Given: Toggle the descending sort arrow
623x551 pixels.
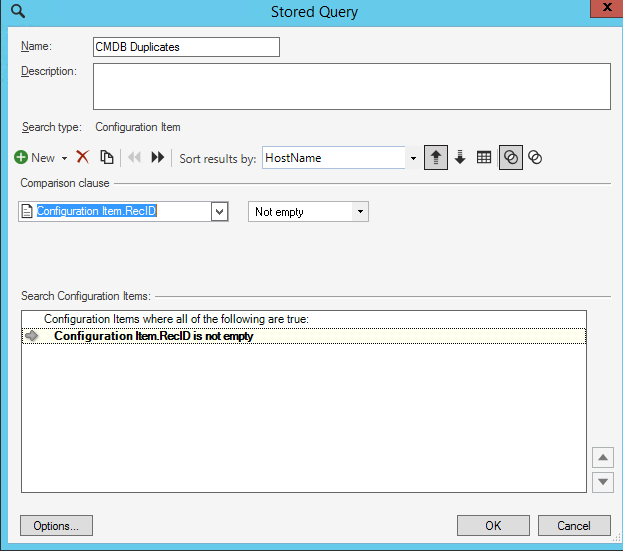Looking at the screenshot, I should point(460,158).
